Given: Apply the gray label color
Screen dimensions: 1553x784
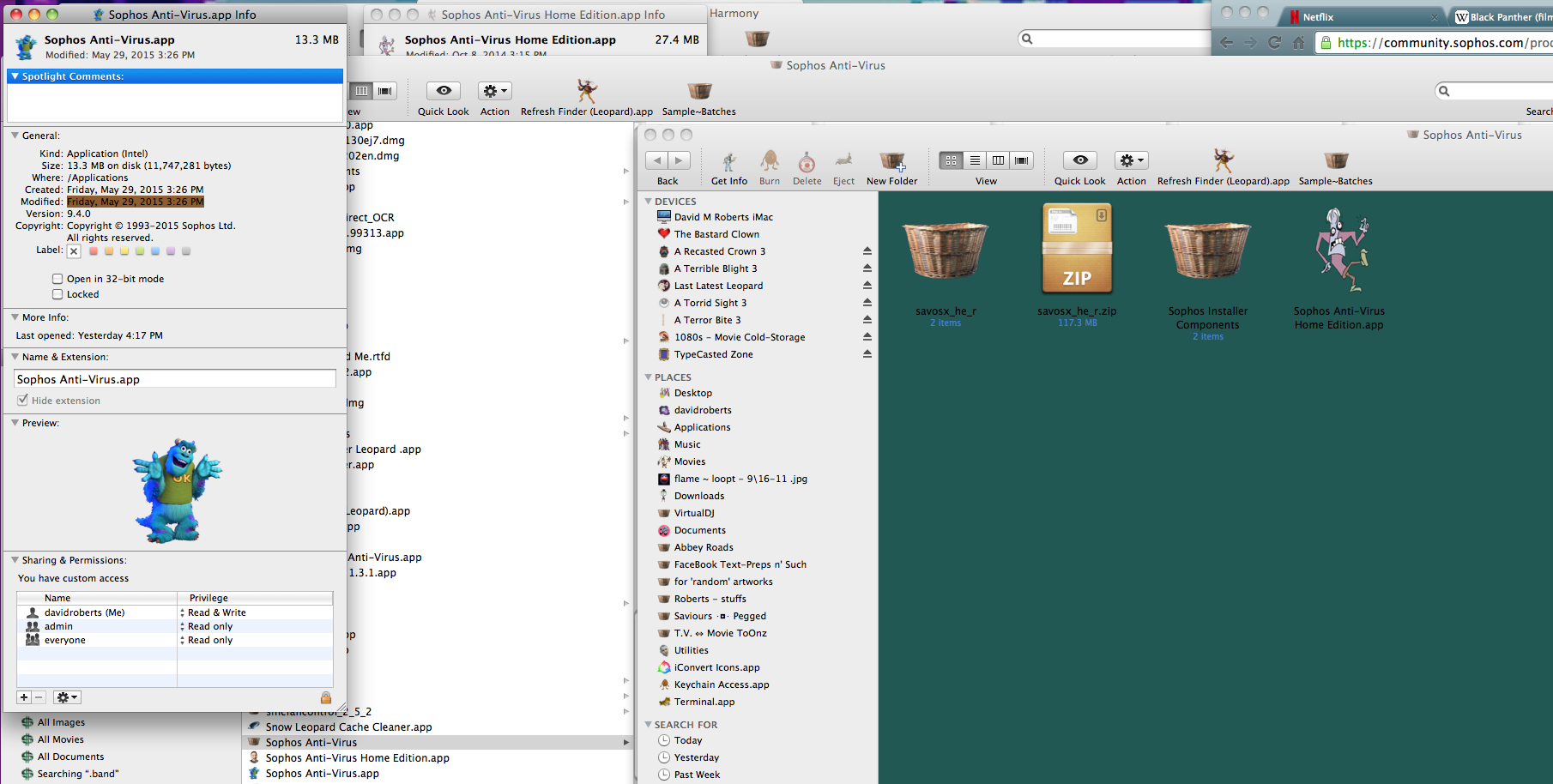Looking at the screenshot, I should click(186, 251).
